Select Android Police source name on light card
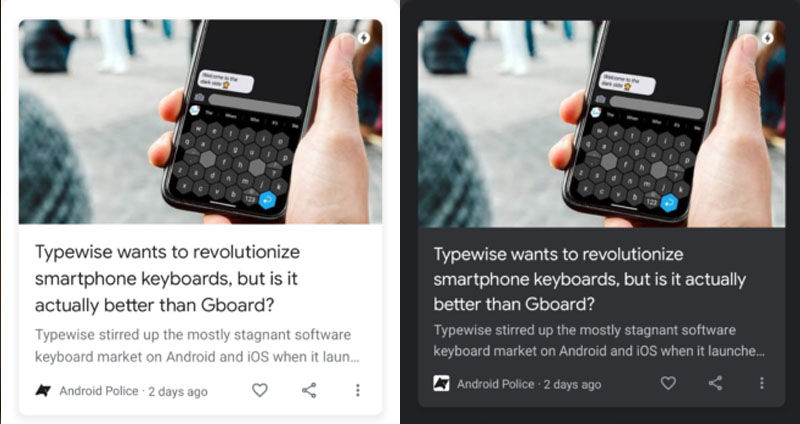 (x=99, y=391)
